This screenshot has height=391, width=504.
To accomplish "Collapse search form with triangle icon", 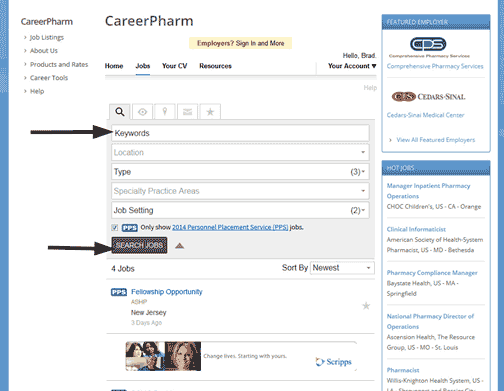I will (x=180, y=246).
